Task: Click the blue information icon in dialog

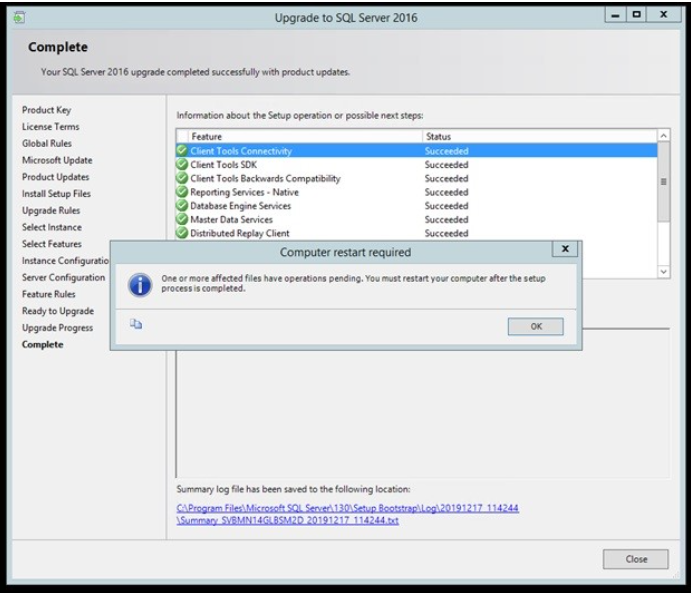Action: [140, 285]
